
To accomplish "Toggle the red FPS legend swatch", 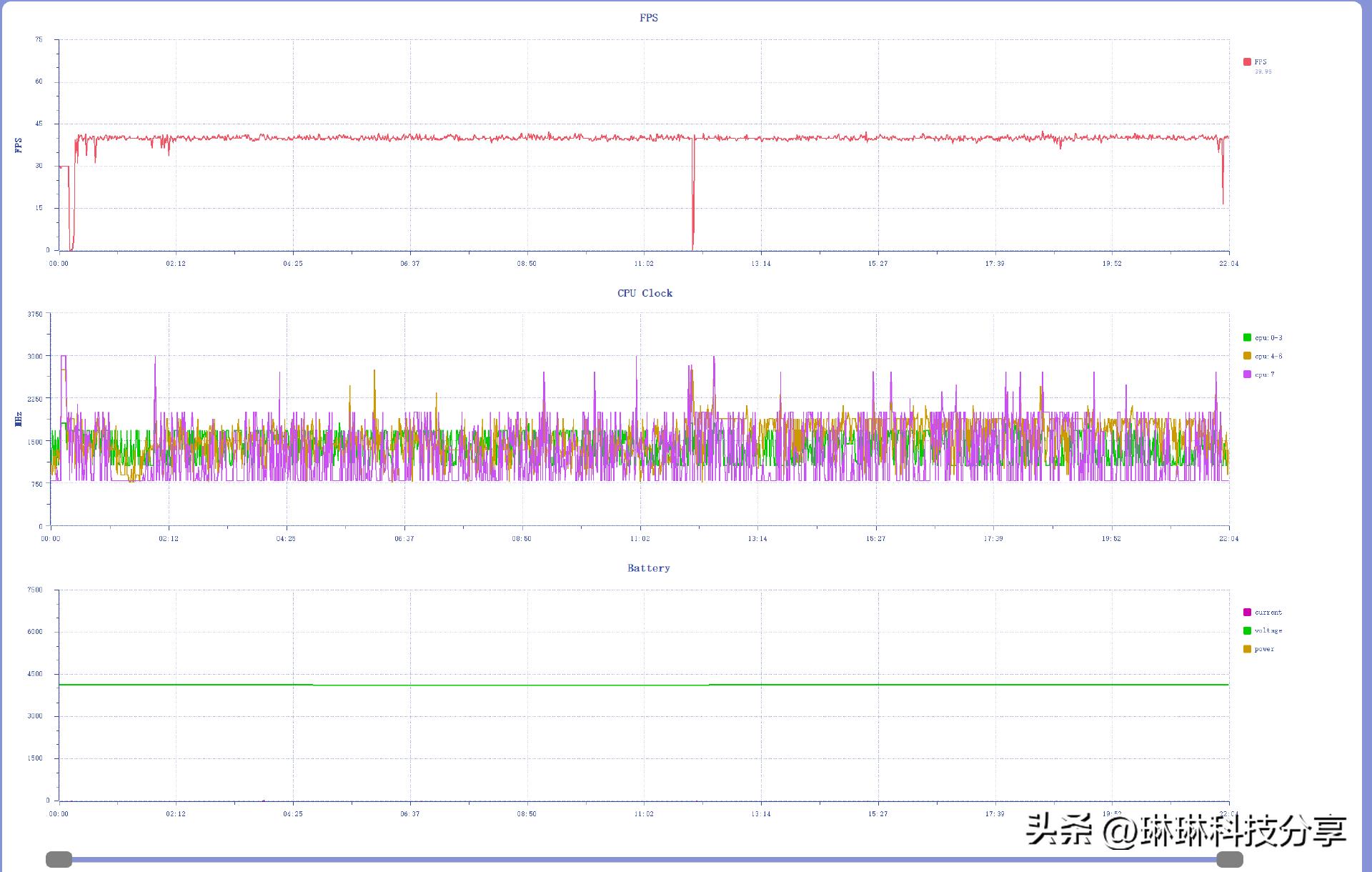I will pos(1247,62).
